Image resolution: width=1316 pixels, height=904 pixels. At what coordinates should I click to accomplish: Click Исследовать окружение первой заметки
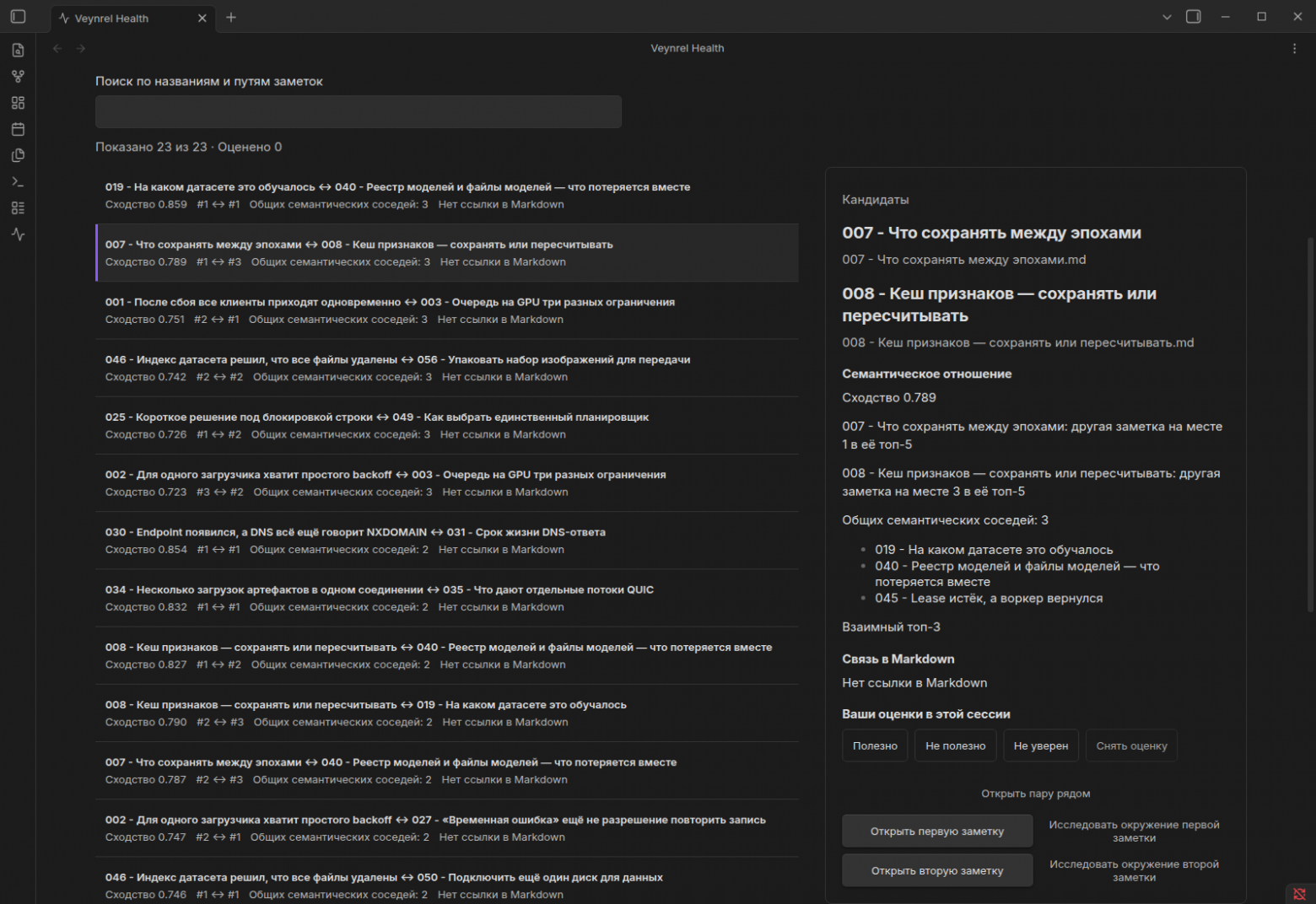pyautogui.click(x=1134, y=831)
